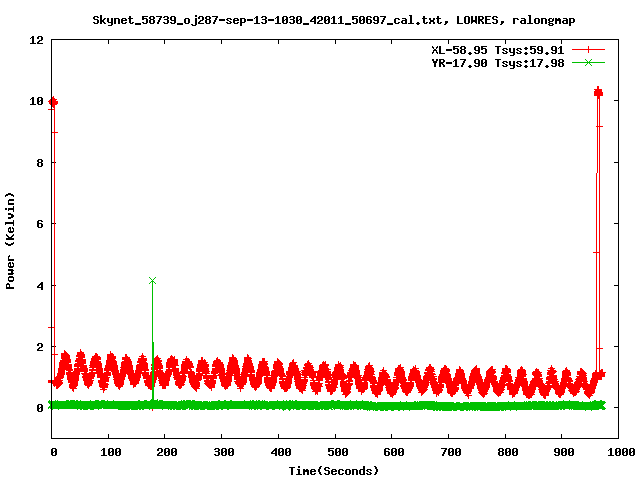The height and width of the screenshot is (480, 640).
Task: Click the y-axis tick label '12'
Action: tap(37, 40)
